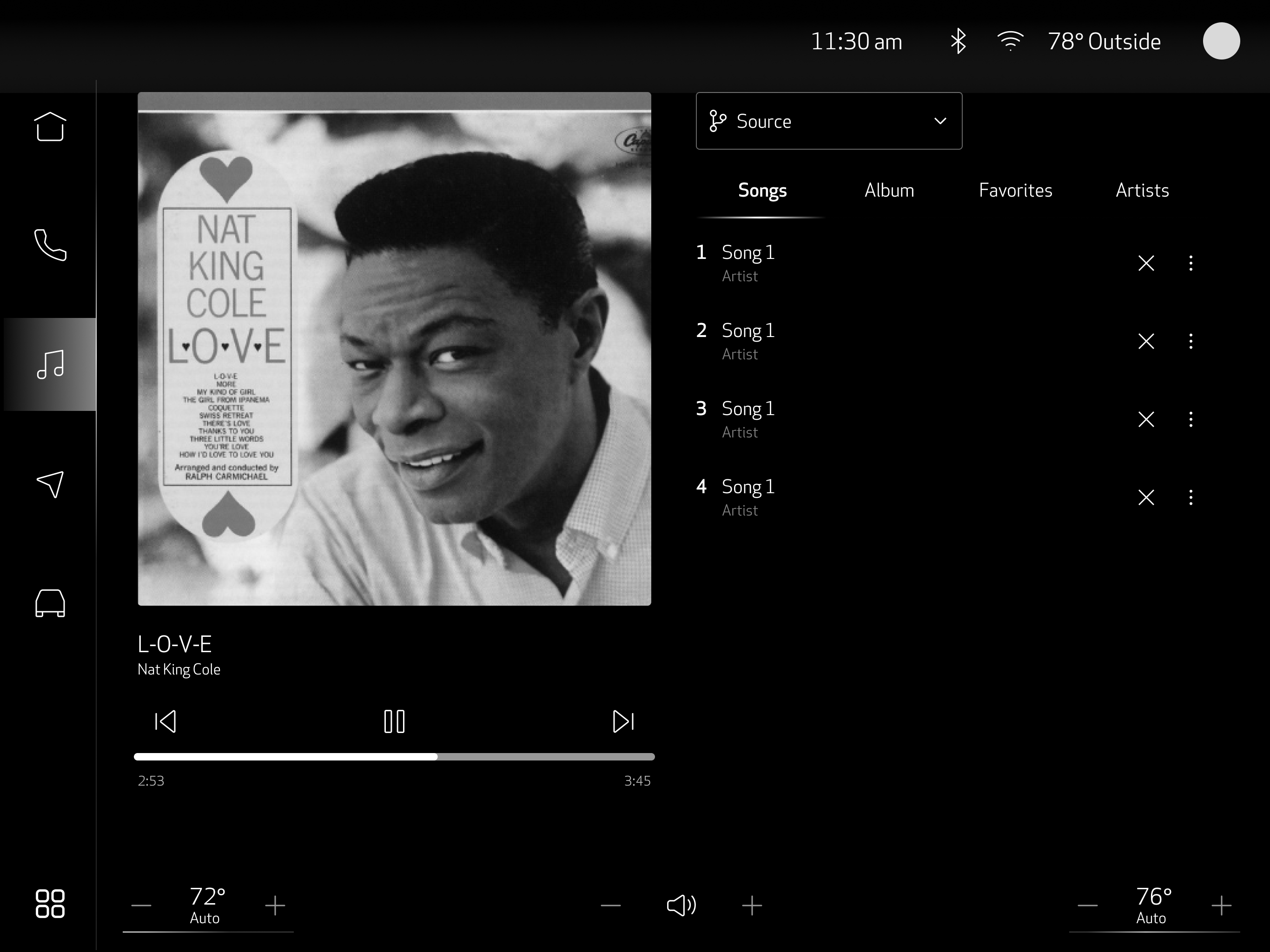The width and height of the screenshot is (1270, 952).
Task: Lower the 76° right temperature
Action: (1087, 906)
